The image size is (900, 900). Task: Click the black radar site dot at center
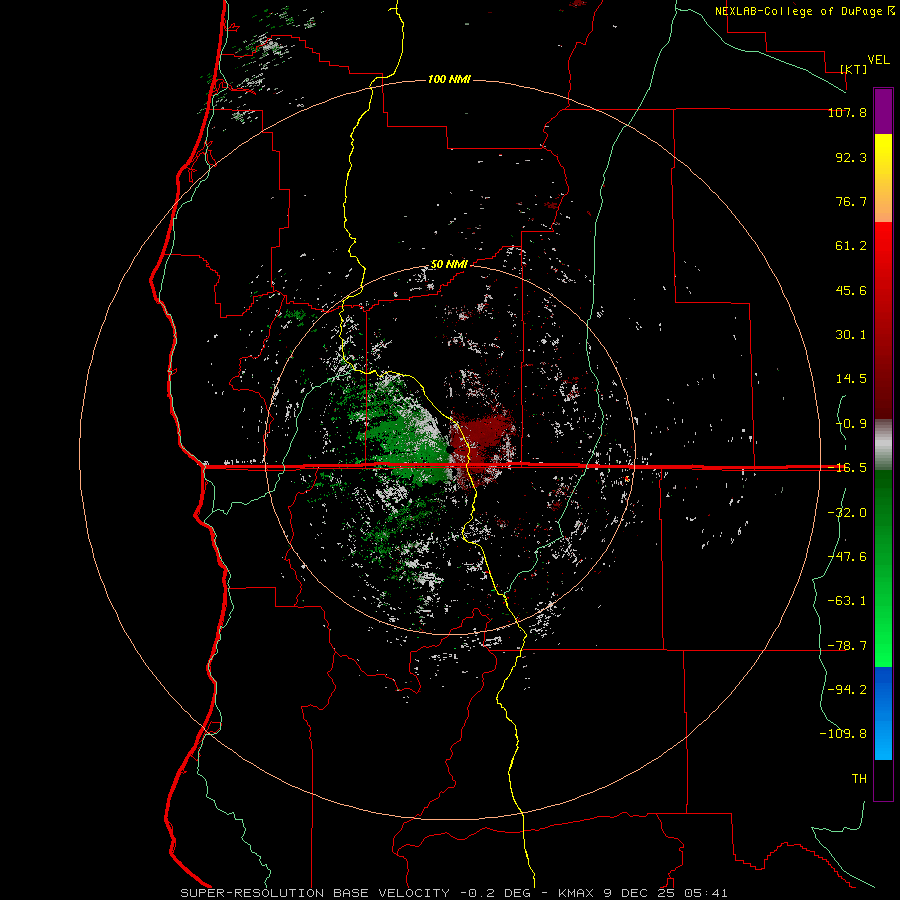451,449
